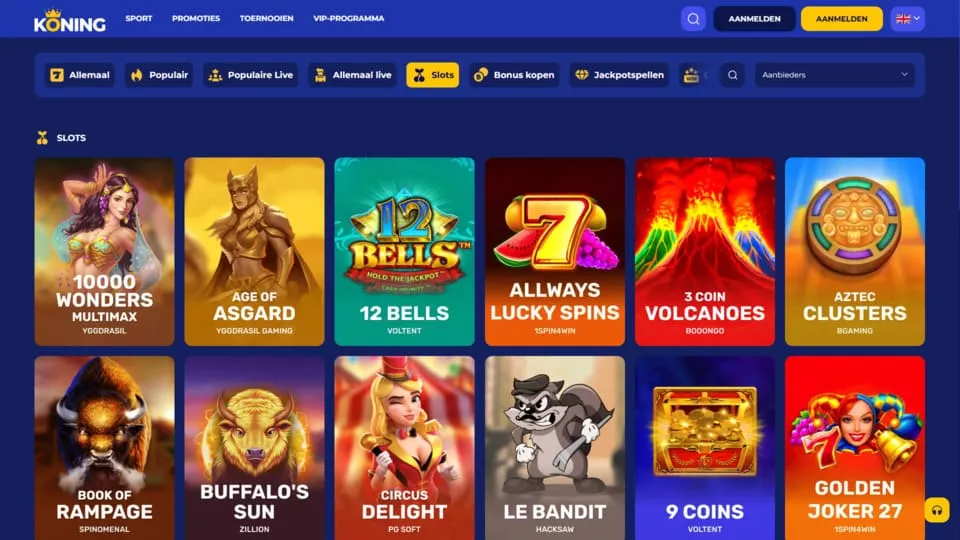Open the Promoties menu item

pos(196,18)
